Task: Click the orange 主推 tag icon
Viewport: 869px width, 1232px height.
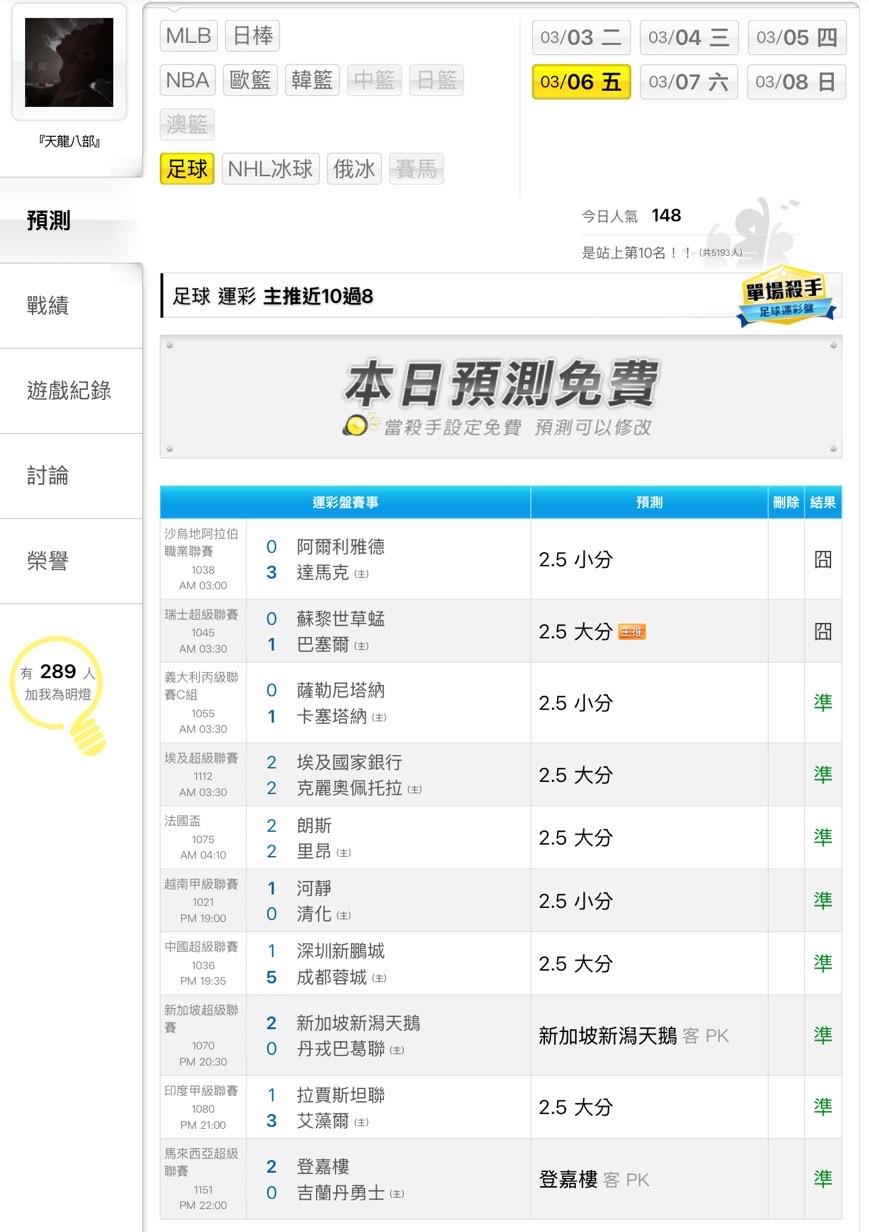Action: pyautogui.click(x=632, y=632)
